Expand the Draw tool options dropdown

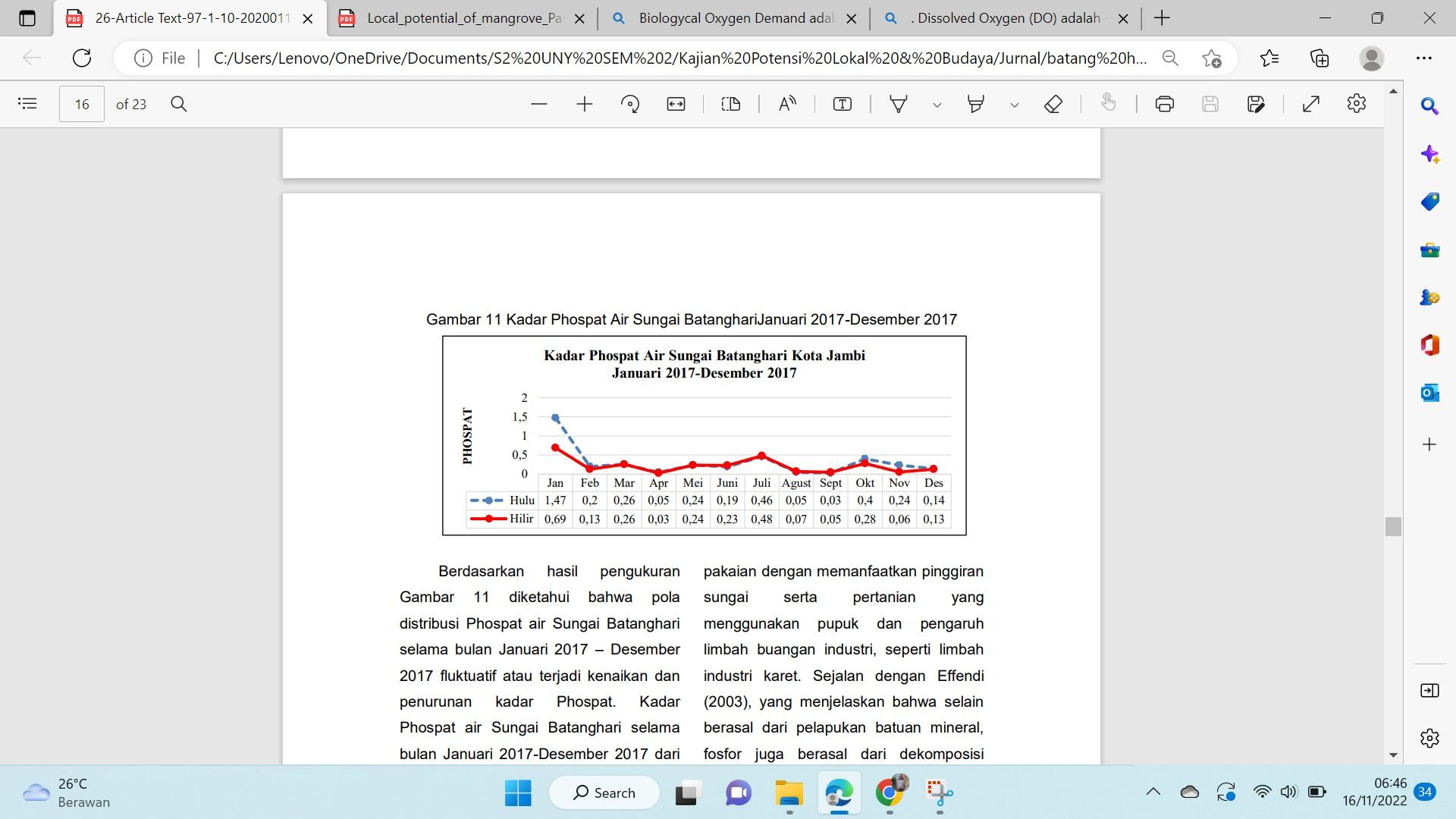click(x=937, y=105)
